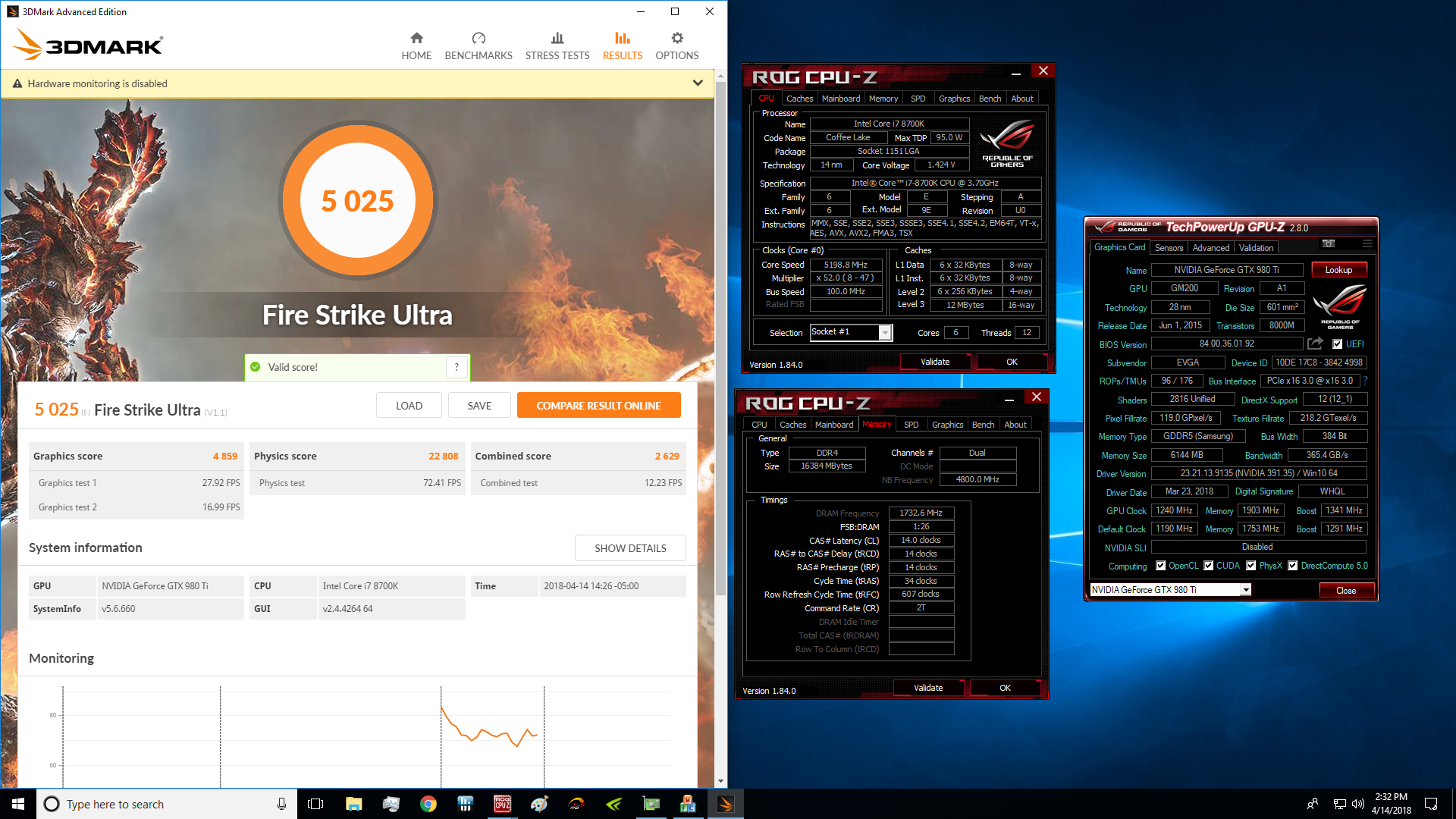The width and height of the screenshot is (1456, 819).
Task: Toggle the DirectCompute 5.0 checkbox in GPU-Z
Action: 1293,566
